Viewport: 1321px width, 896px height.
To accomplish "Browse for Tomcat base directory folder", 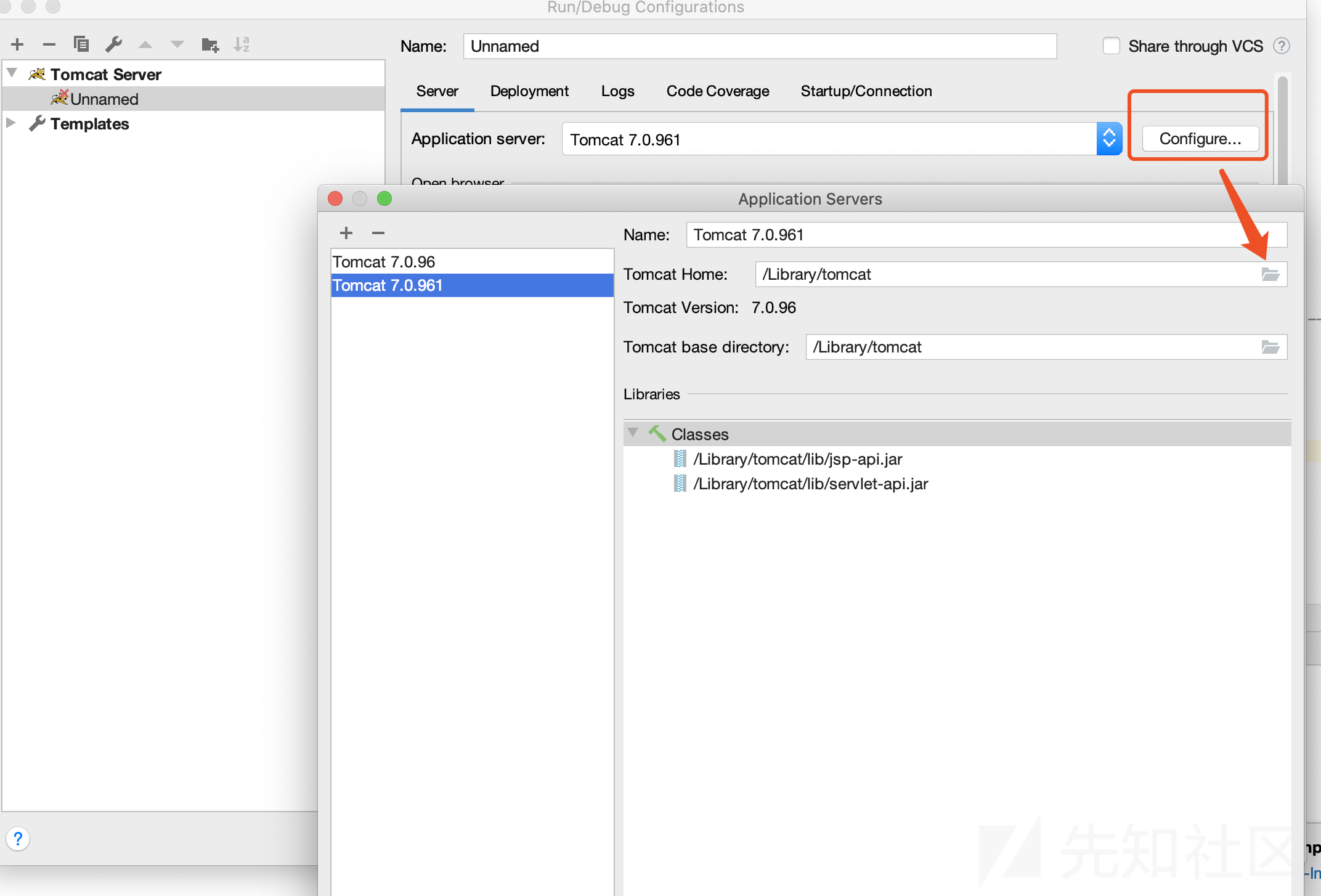I will point(1270,347).
